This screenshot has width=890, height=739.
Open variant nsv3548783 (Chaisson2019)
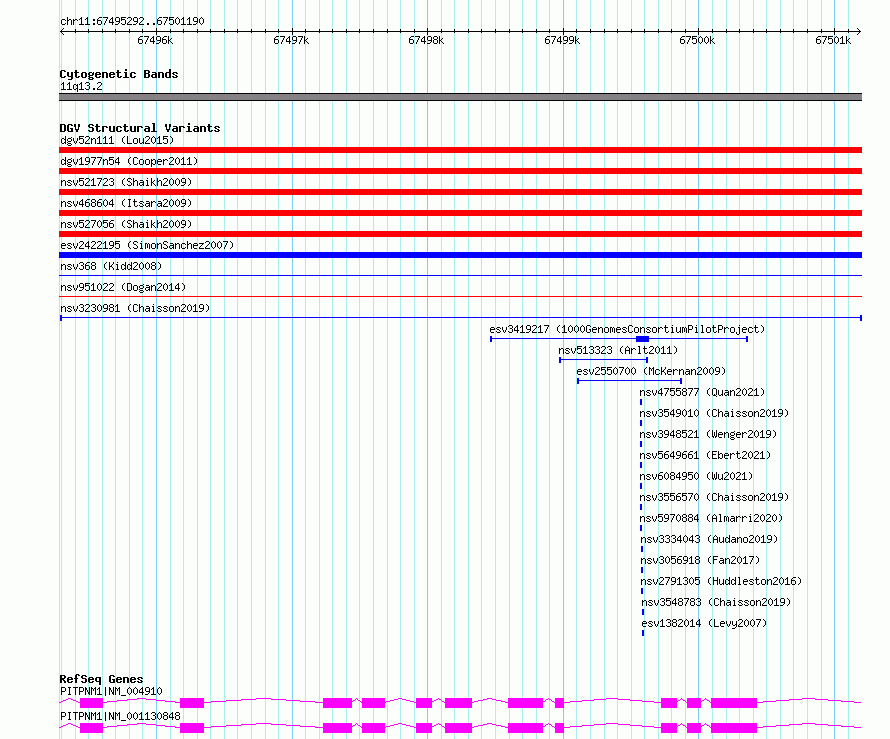pos(716,602)
